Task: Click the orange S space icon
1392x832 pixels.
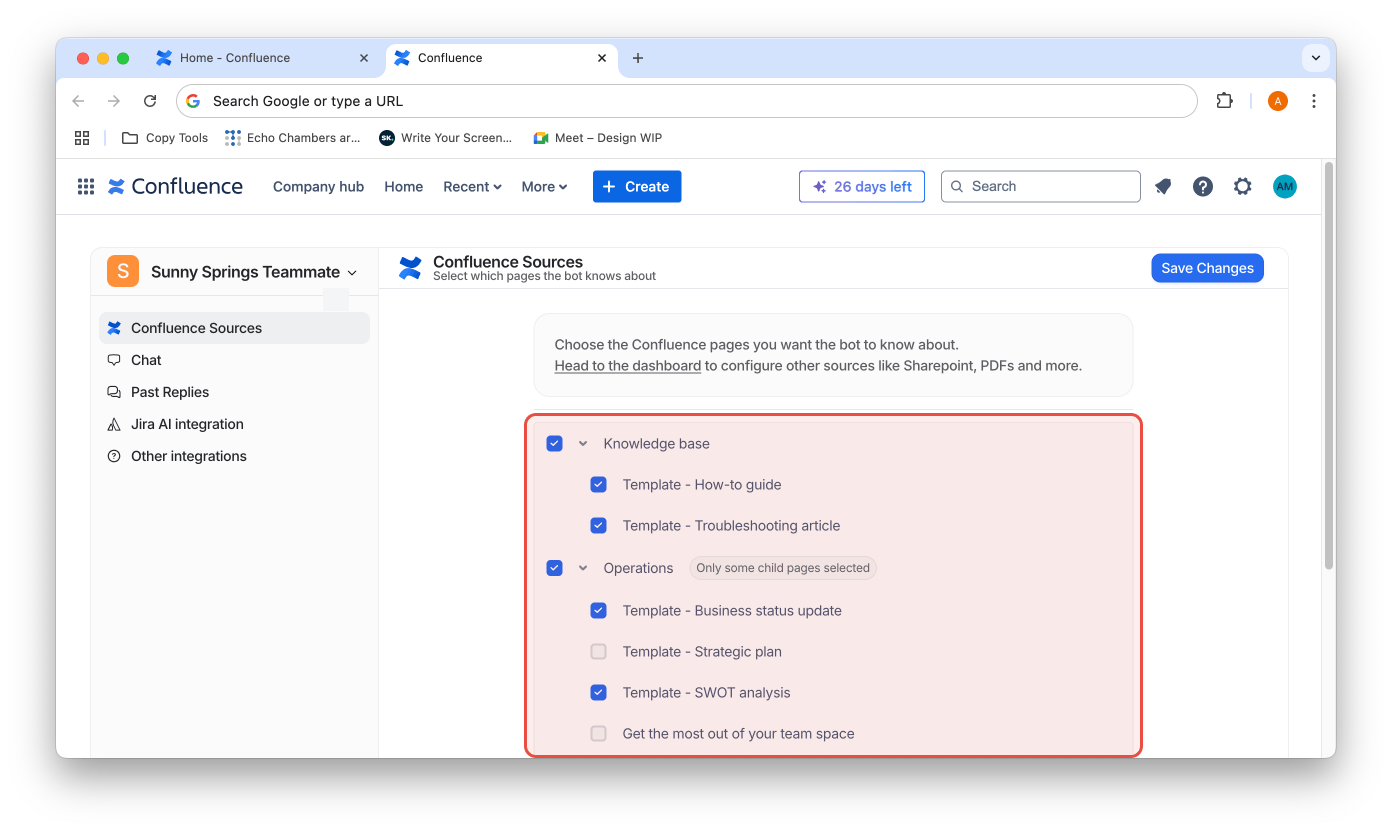Action: tap(123, 271)
